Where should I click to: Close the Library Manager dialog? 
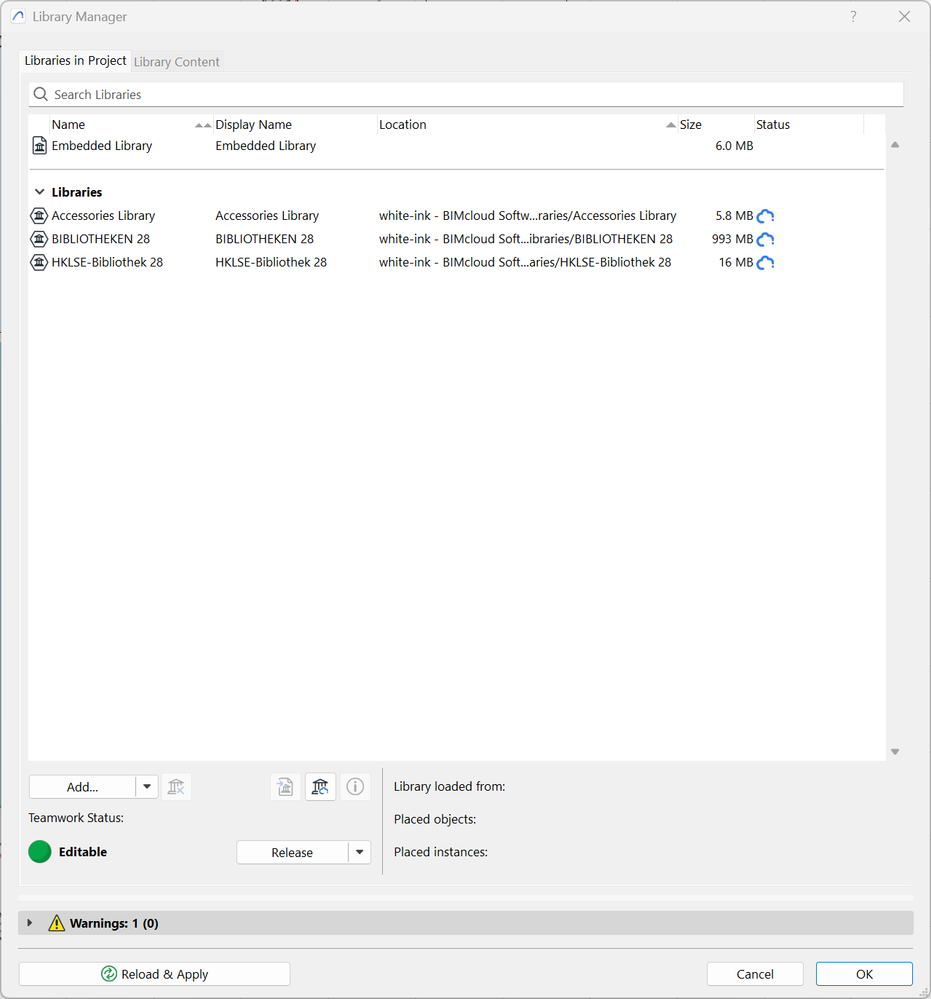click(x=904, y=17)
